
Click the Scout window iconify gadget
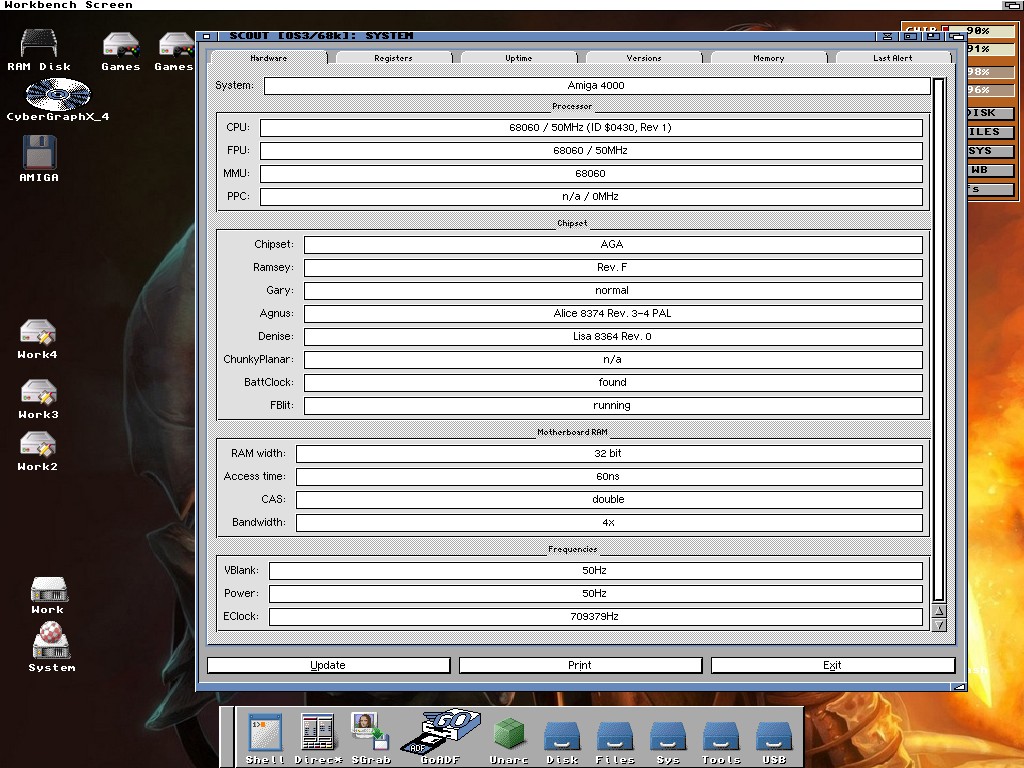(x=910, y=36)
